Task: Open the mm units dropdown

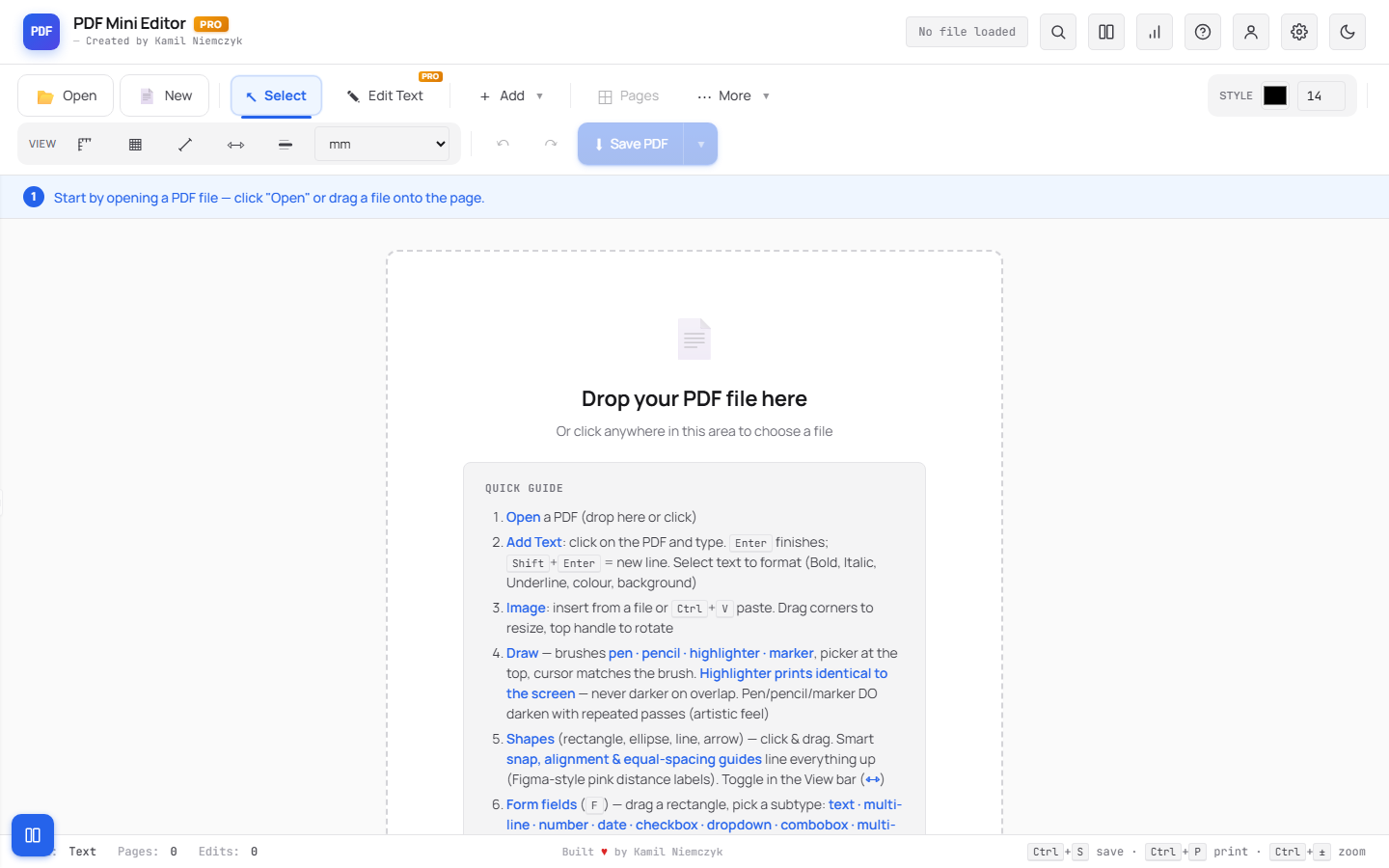Action: coord(382,144)
